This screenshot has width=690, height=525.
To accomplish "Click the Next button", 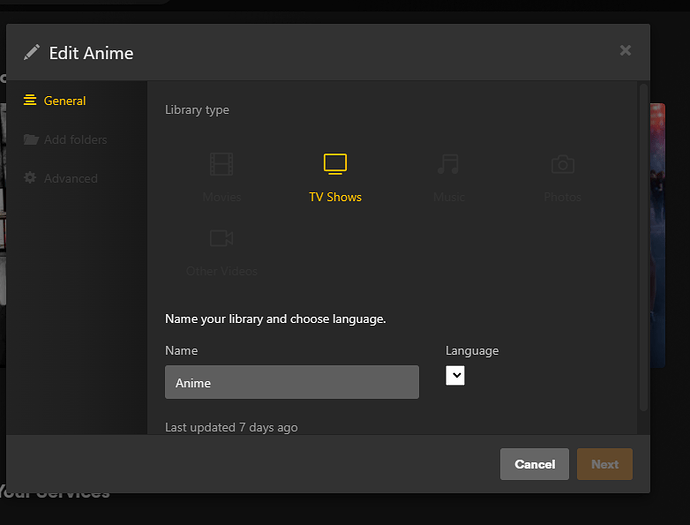I will [x=605, y=464].
